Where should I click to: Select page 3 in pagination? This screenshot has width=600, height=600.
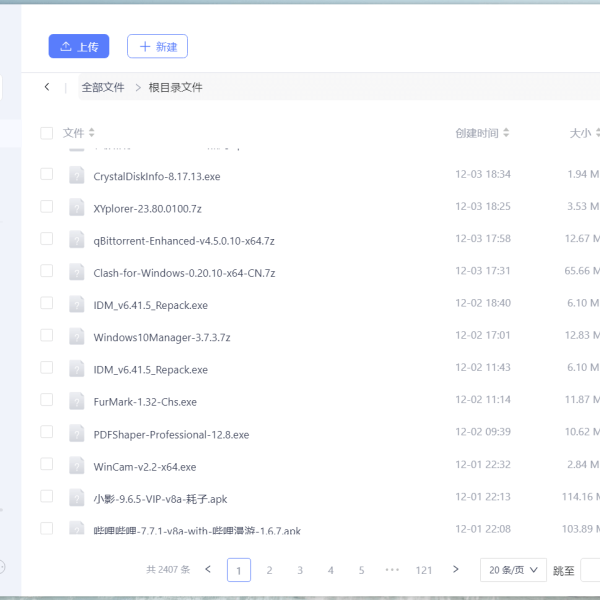(x=300, y=570)
